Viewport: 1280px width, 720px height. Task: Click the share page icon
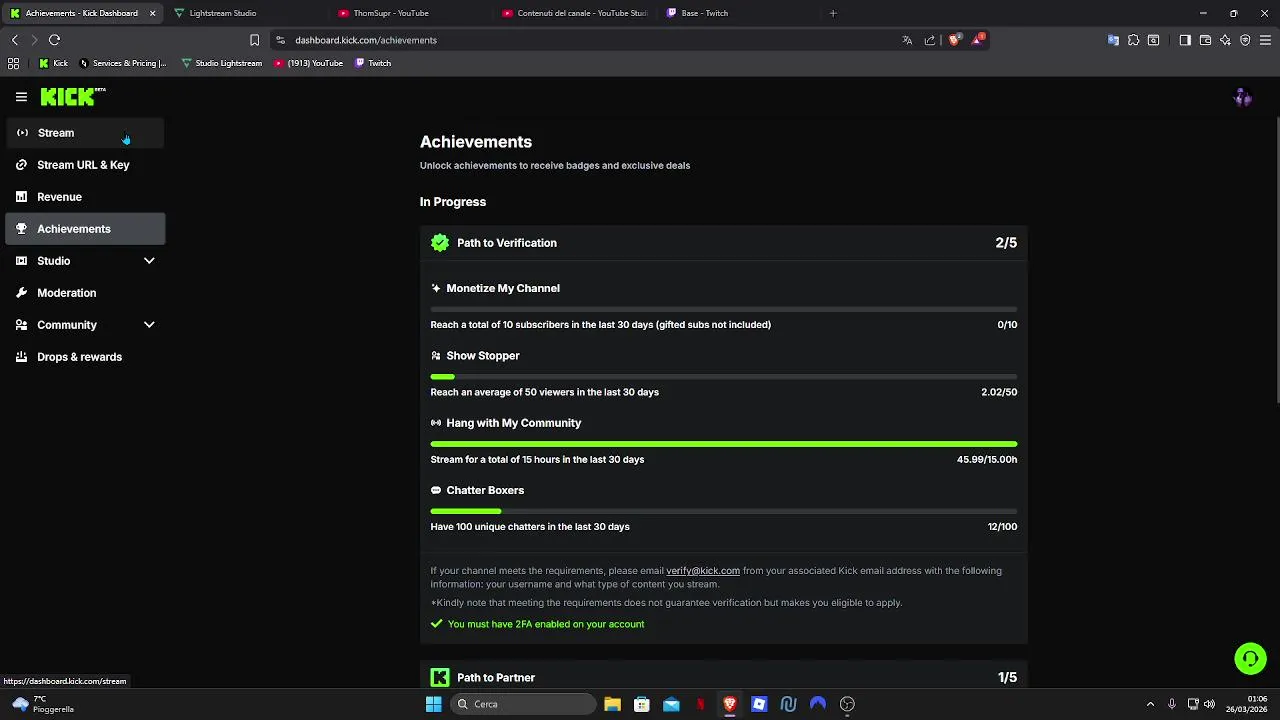click(930, 40)
